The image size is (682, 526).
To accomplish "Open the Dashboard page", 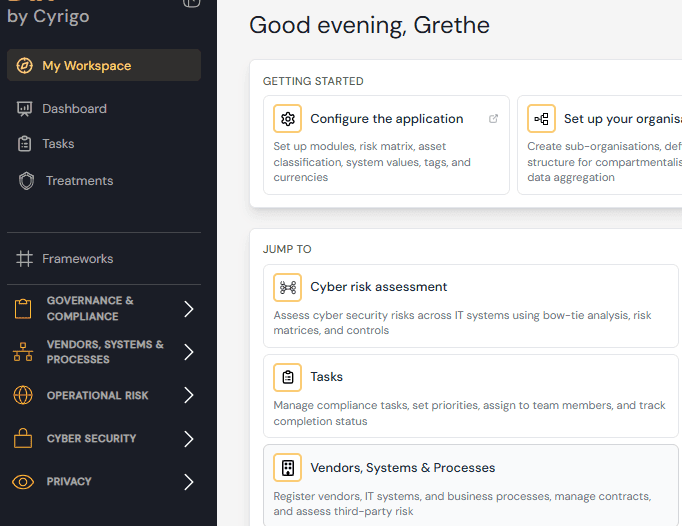I will (74, 109).
